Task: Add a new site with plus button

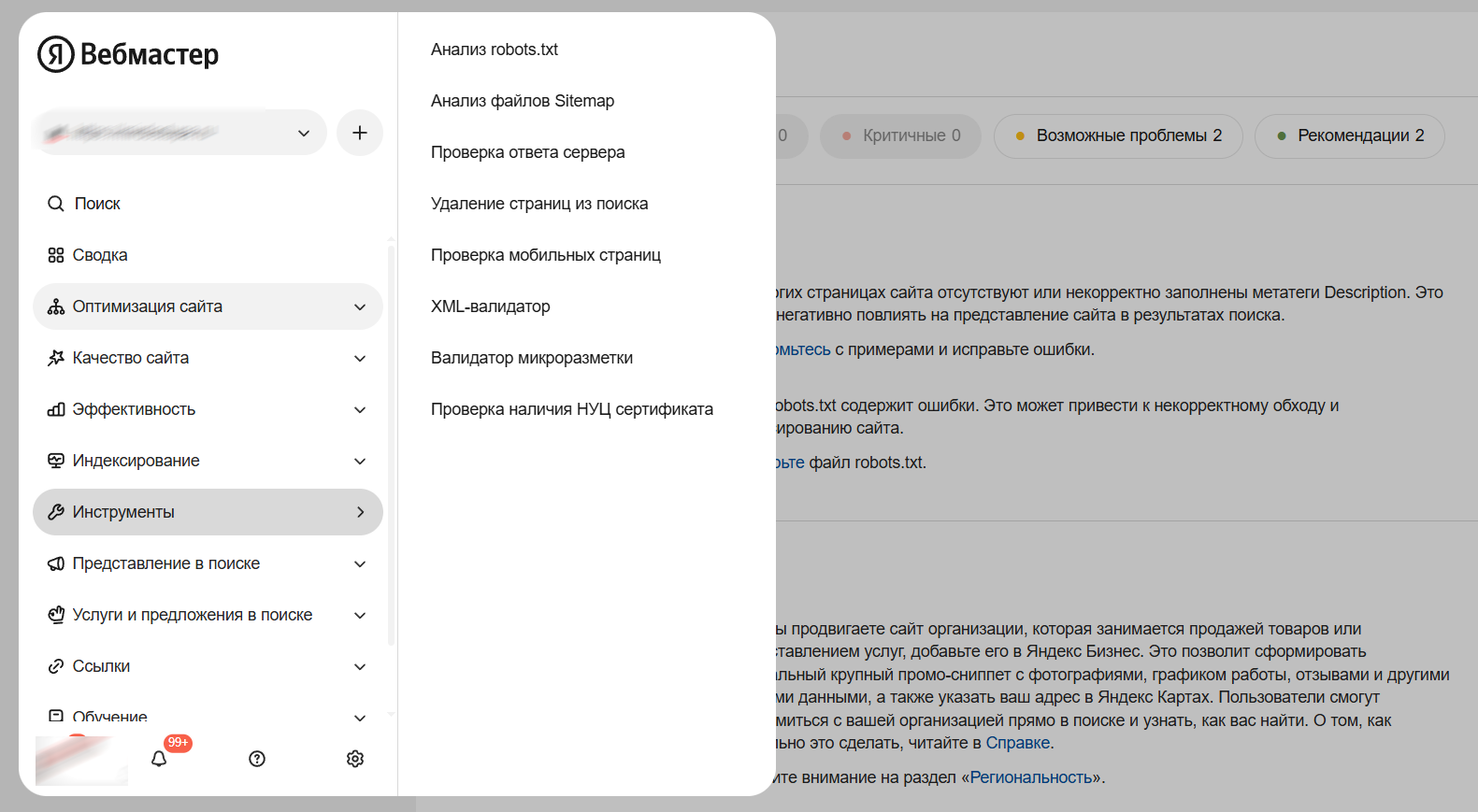Action: point(360,133)
